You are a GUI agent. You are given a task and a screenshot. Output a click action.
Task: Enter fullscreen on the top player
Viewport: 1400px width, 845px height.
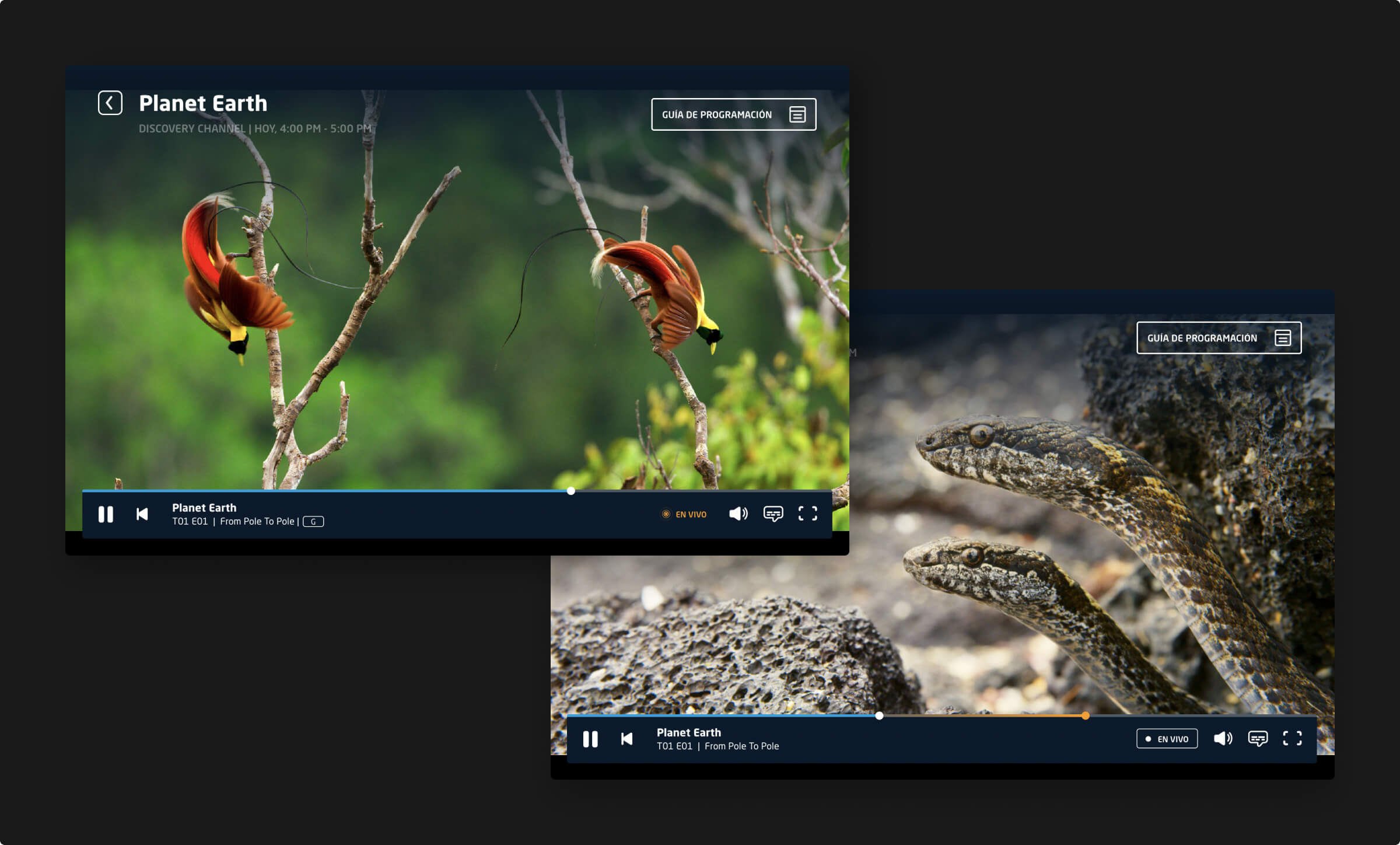tap(808, 514)
